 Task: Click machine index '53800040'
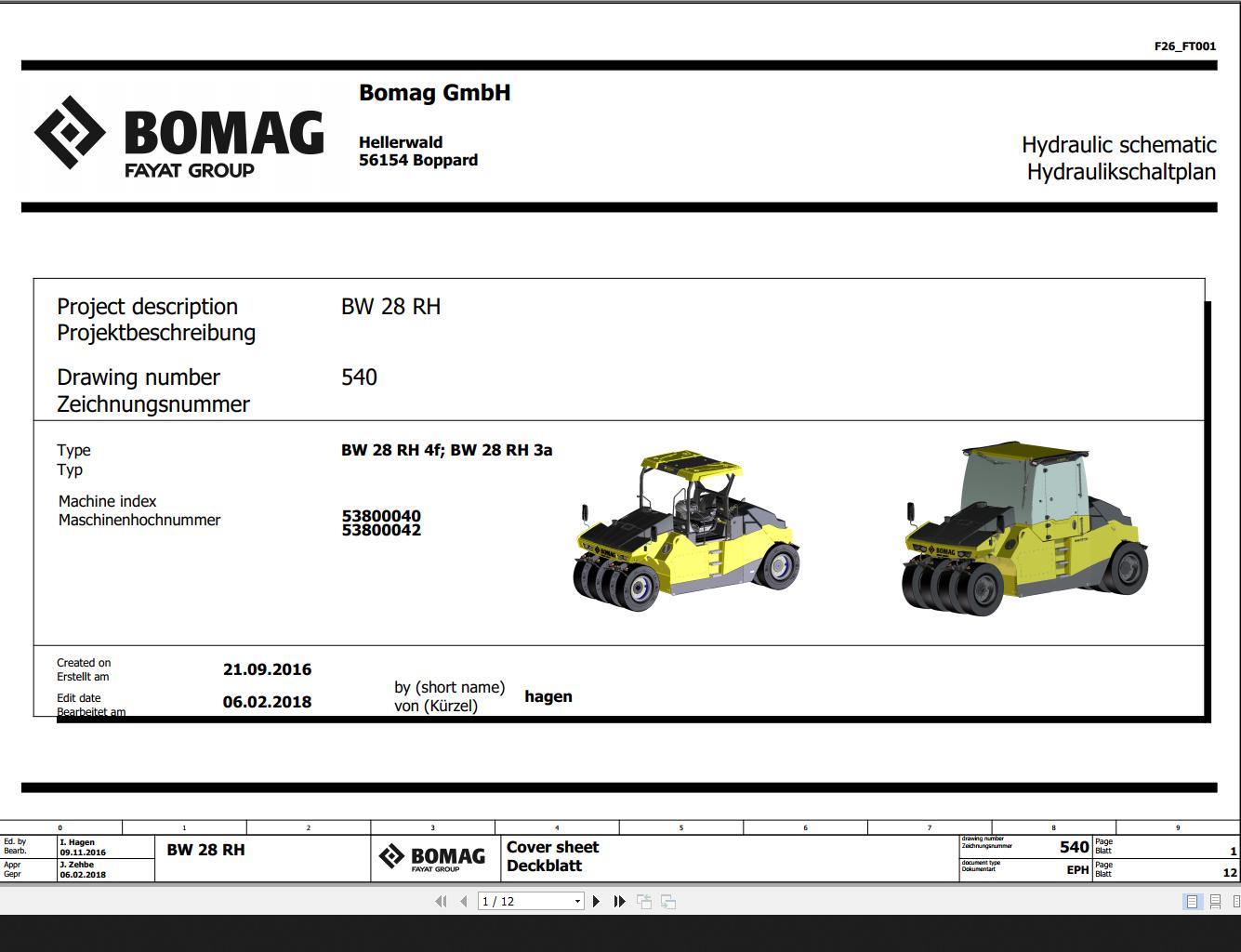tap(381, 516)
